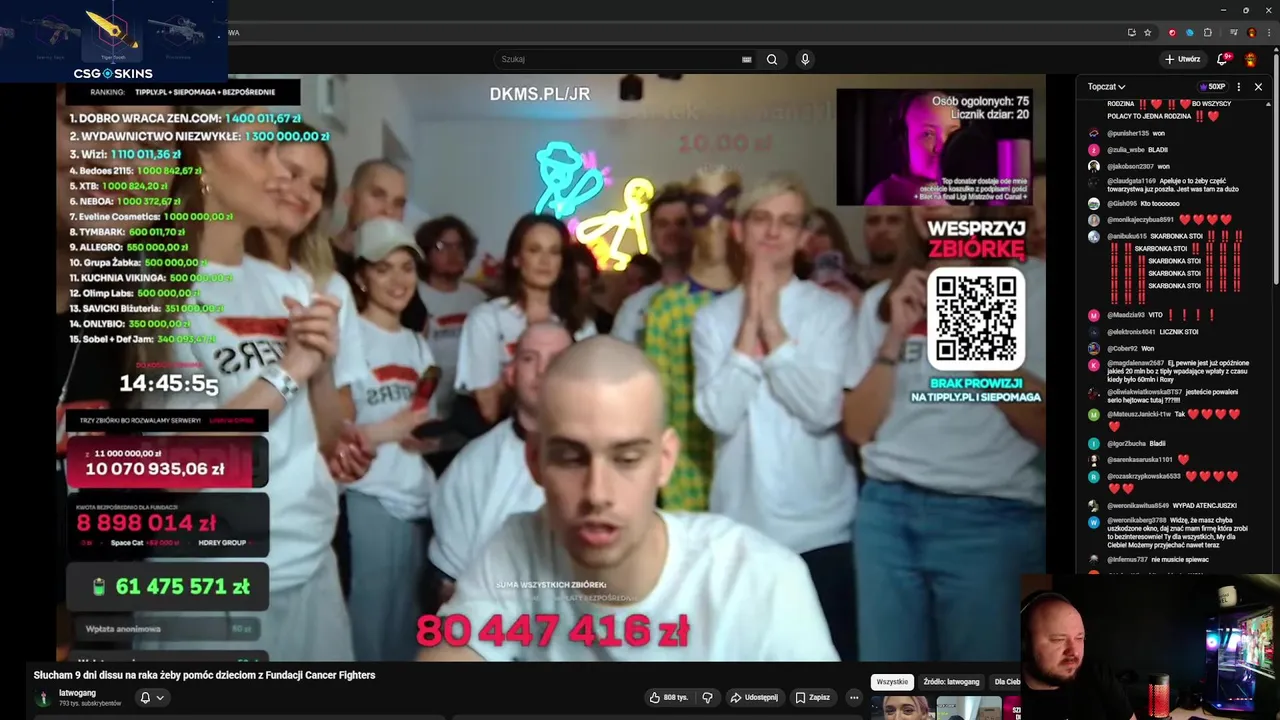Image resolution: width=1280 pixels, height=720 pixels.
Task: Click @anibulus615 SKARBONKA STOI message
Action: (1174, 267)
